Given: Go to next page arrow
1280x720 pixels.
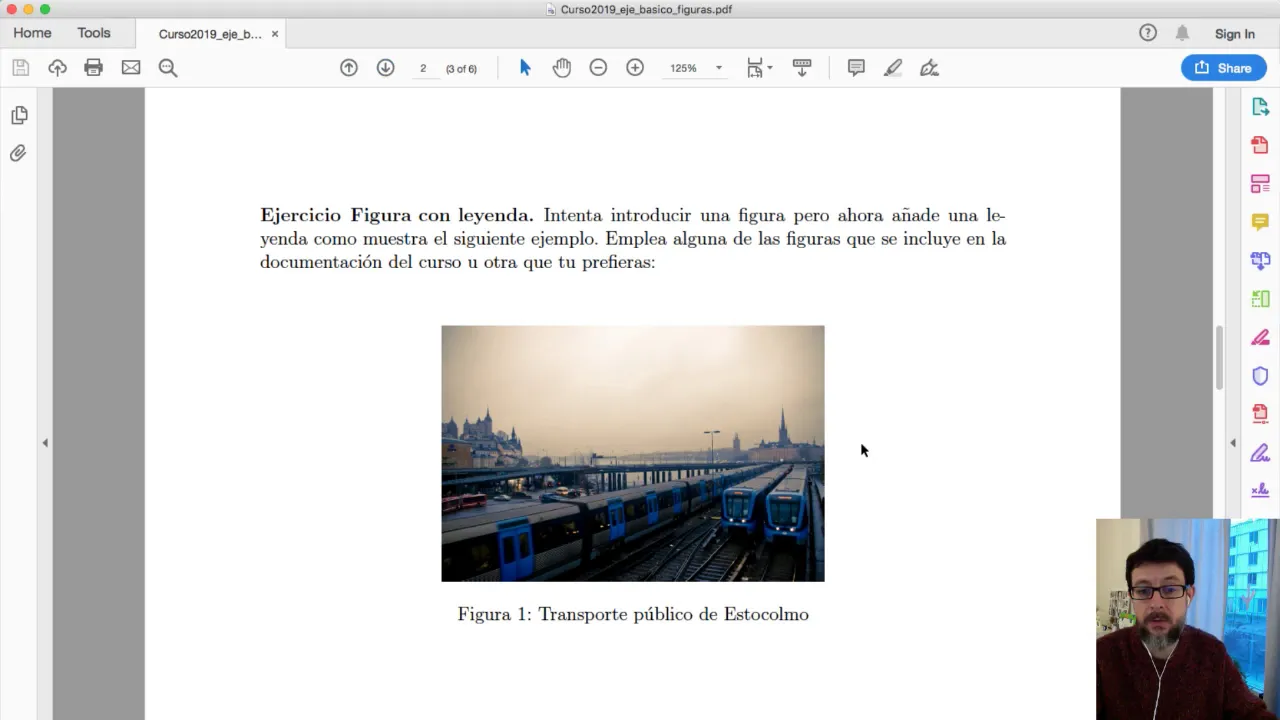Looking at the screenshot, I should [386, 68].
